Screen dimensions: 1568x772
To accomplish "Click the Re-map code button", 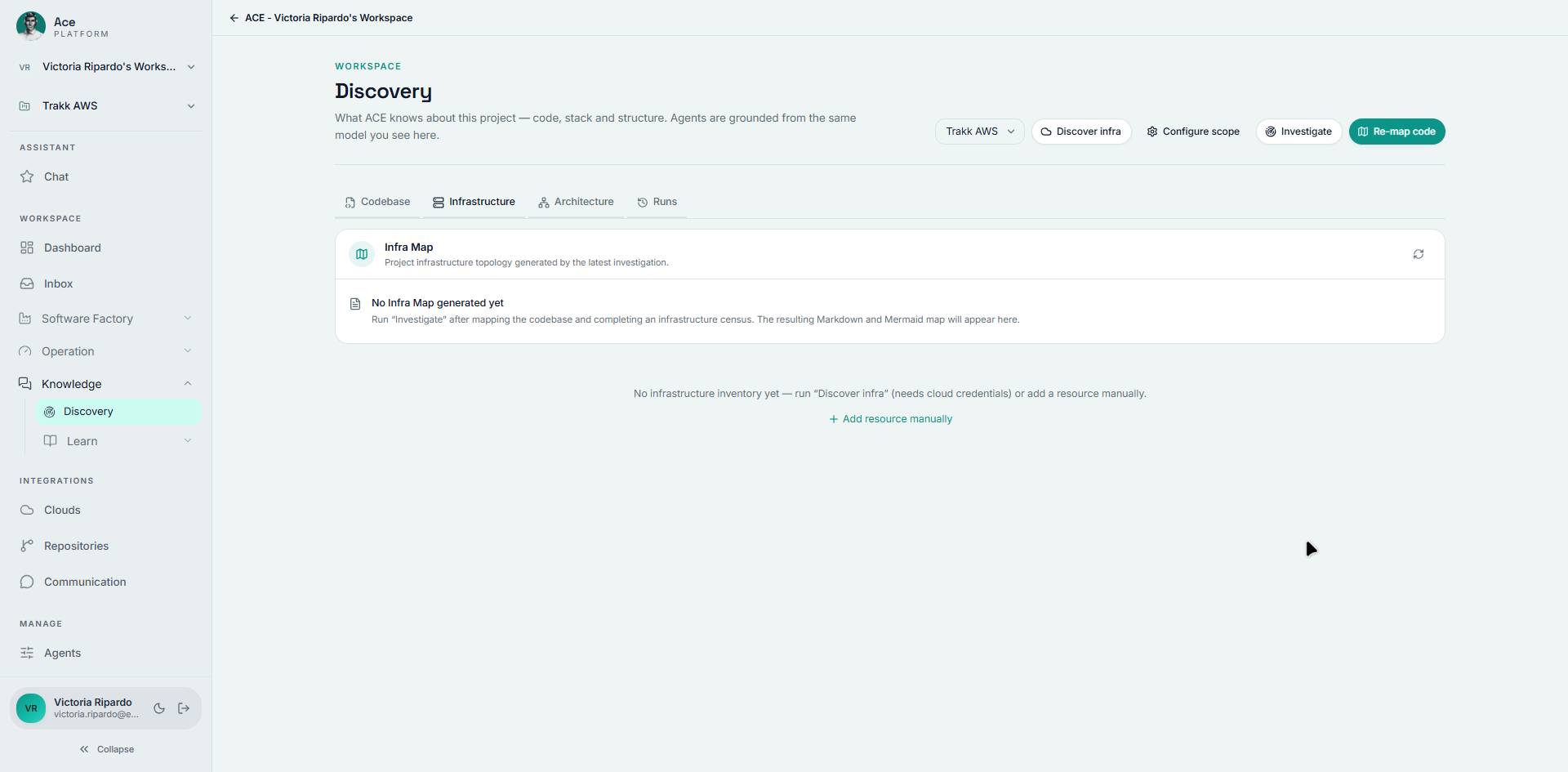I will (1396, 132).
